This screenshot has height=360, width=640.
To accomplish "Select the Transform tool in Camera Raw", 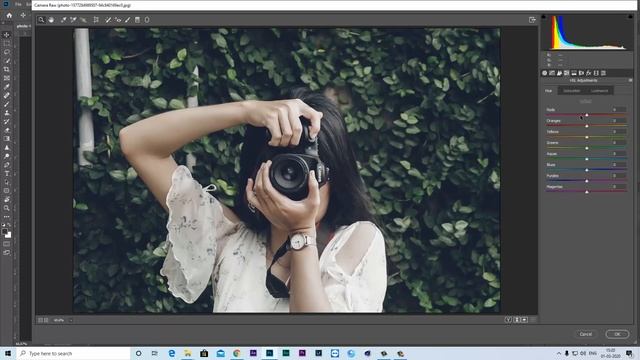I will click(x=96, y=20).
